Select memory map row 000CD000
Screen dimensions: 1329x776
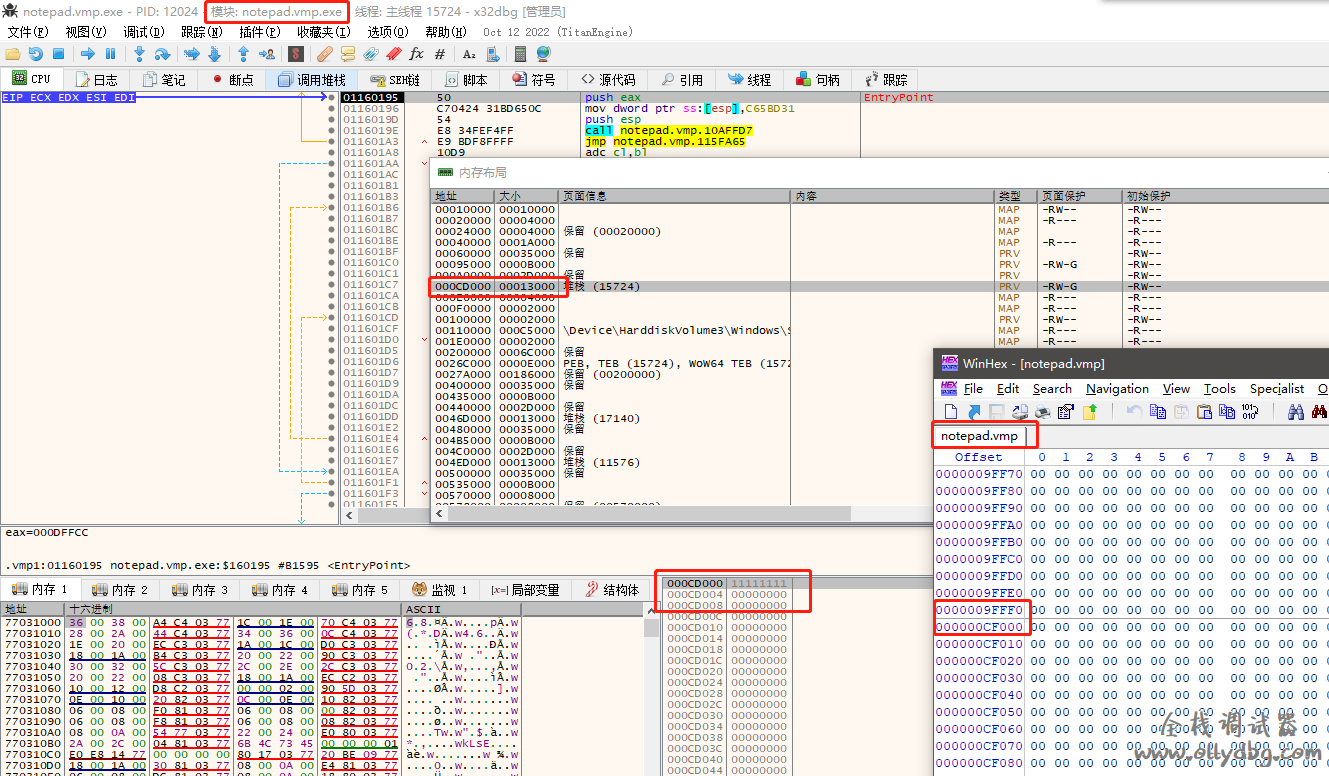[x=880, y=286]
